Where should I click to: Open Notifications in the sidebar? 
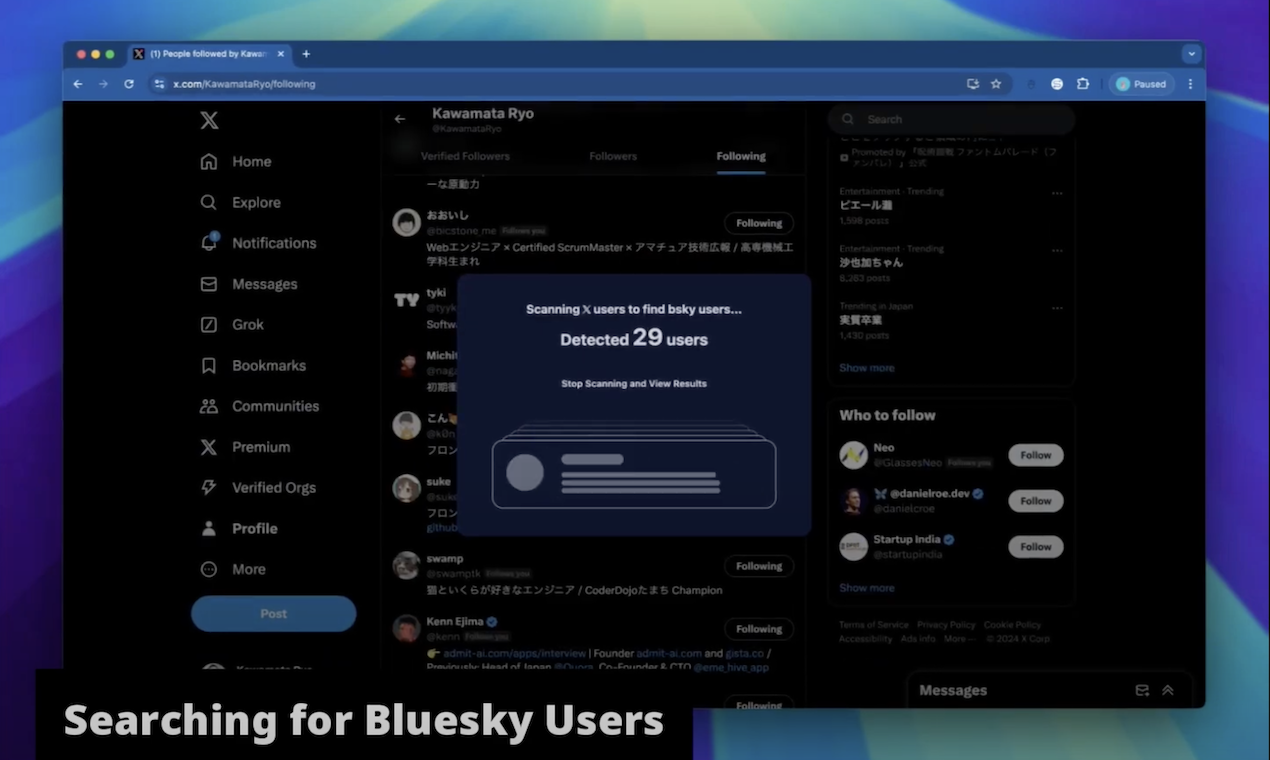point(258,243)
